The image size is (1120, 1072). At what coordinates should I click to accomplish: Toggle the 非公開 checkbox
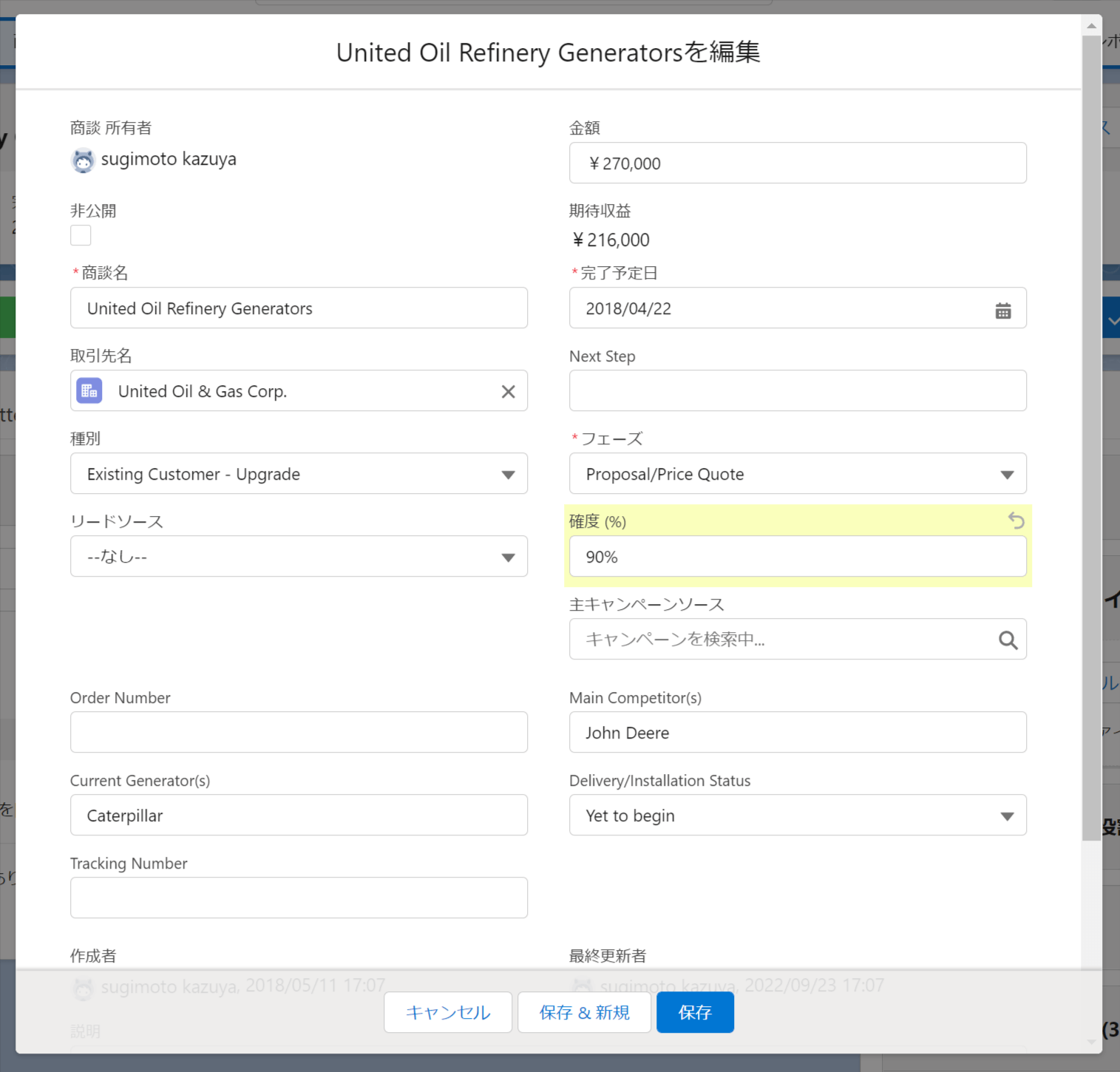coord(81,236)
